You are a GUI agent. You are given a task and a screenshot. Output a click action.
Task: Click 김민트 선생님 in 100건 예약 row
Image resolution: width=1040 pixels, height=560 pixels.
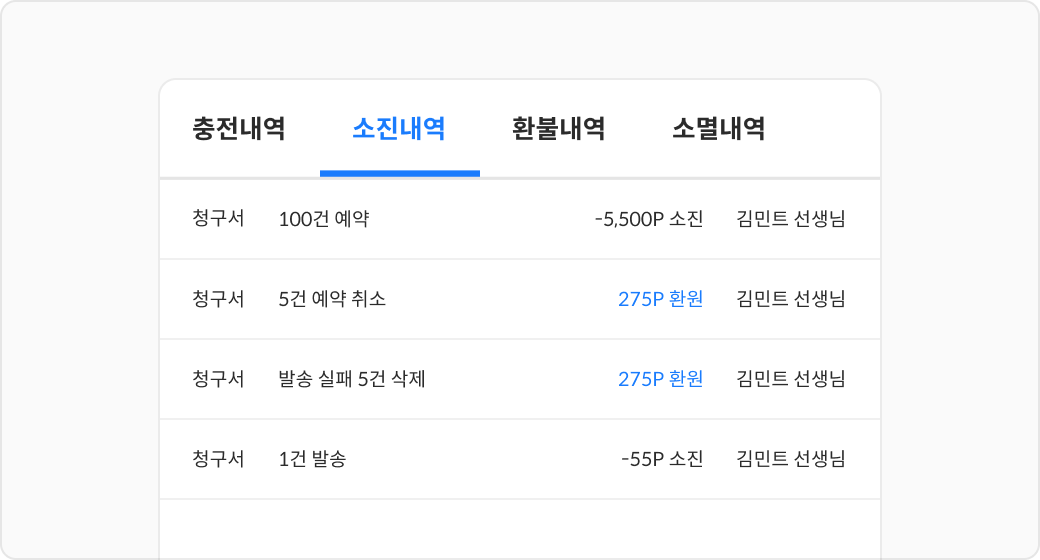pos(790,219)
